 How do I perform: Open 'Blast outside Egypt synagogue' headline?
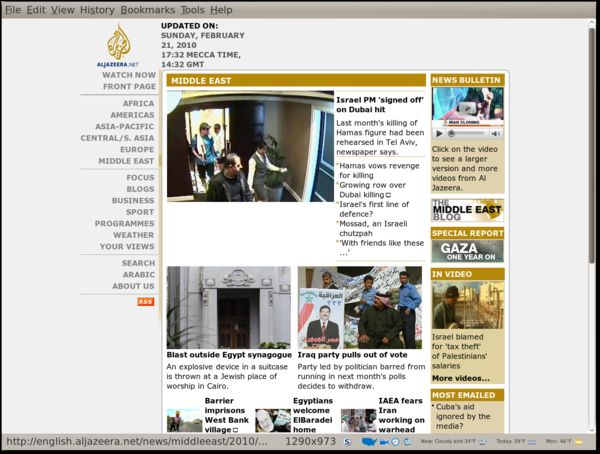tap(229, 355)
